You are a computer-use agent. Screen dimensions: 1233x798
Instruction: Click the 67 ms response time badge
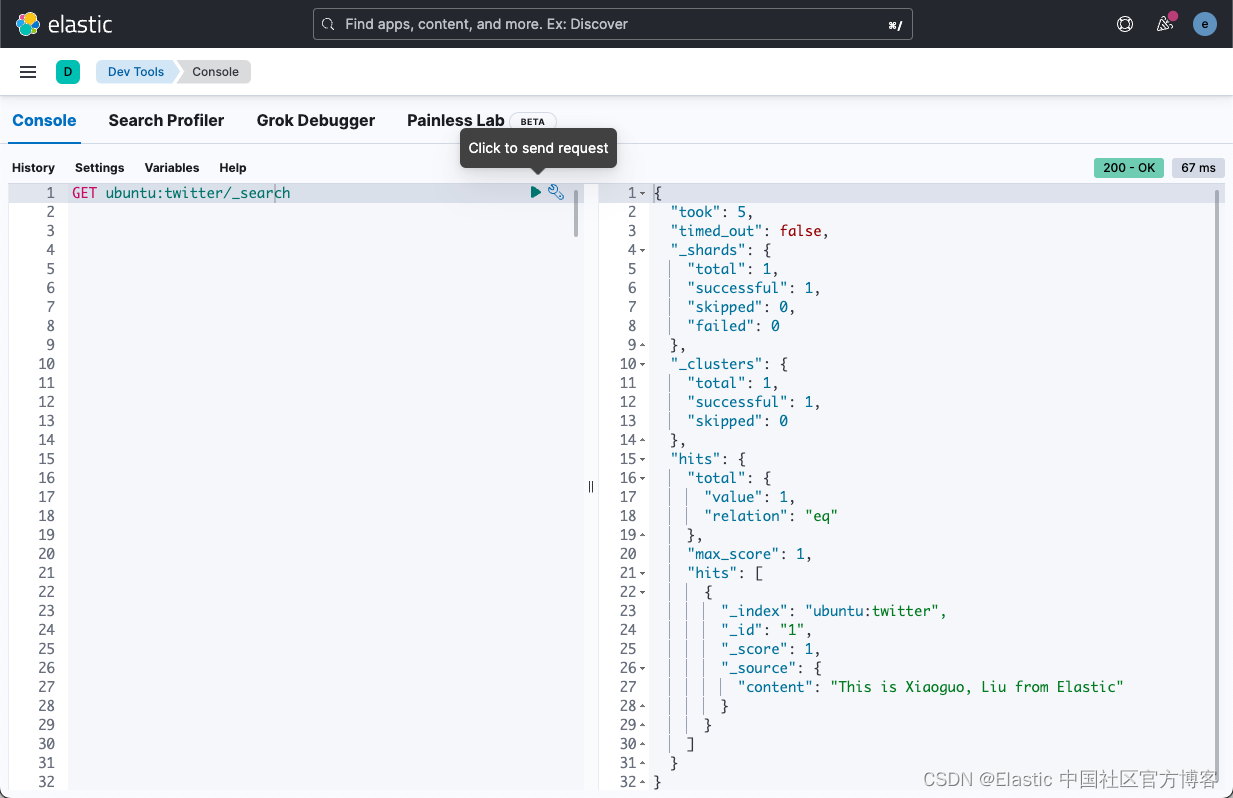pyautogui.click(x=1198, y=168)
